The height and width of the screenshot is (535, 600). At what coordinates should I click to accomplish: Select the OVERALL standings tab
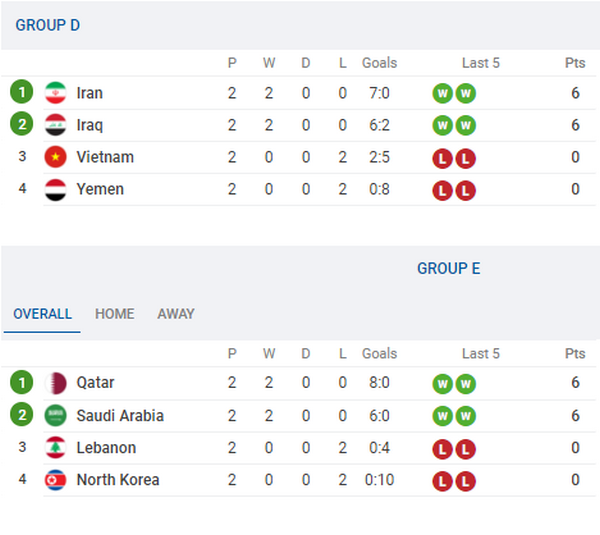(42, 314)
